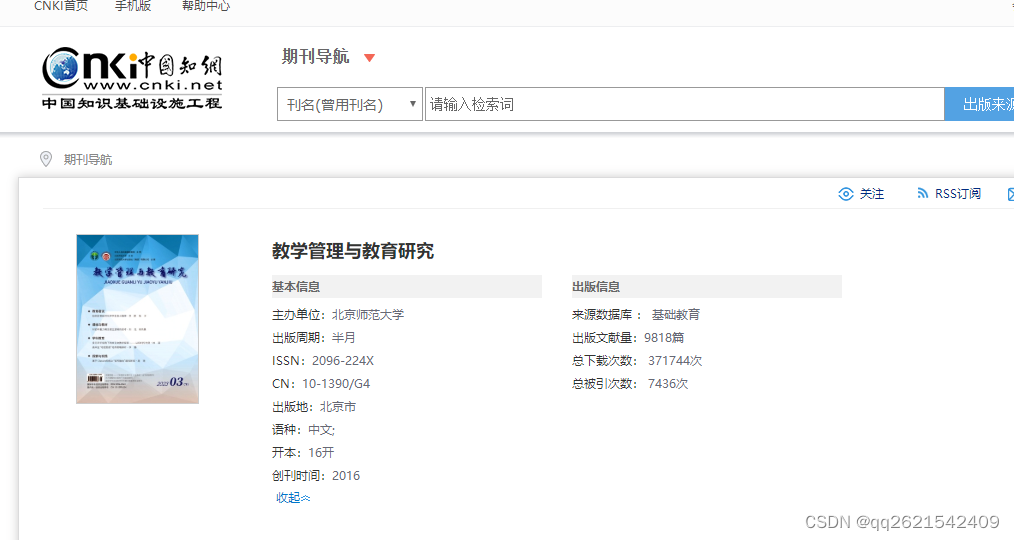Click the 基本信息 section header
This screenshot has height=540, width=1014.
click(x=406, y=286)
